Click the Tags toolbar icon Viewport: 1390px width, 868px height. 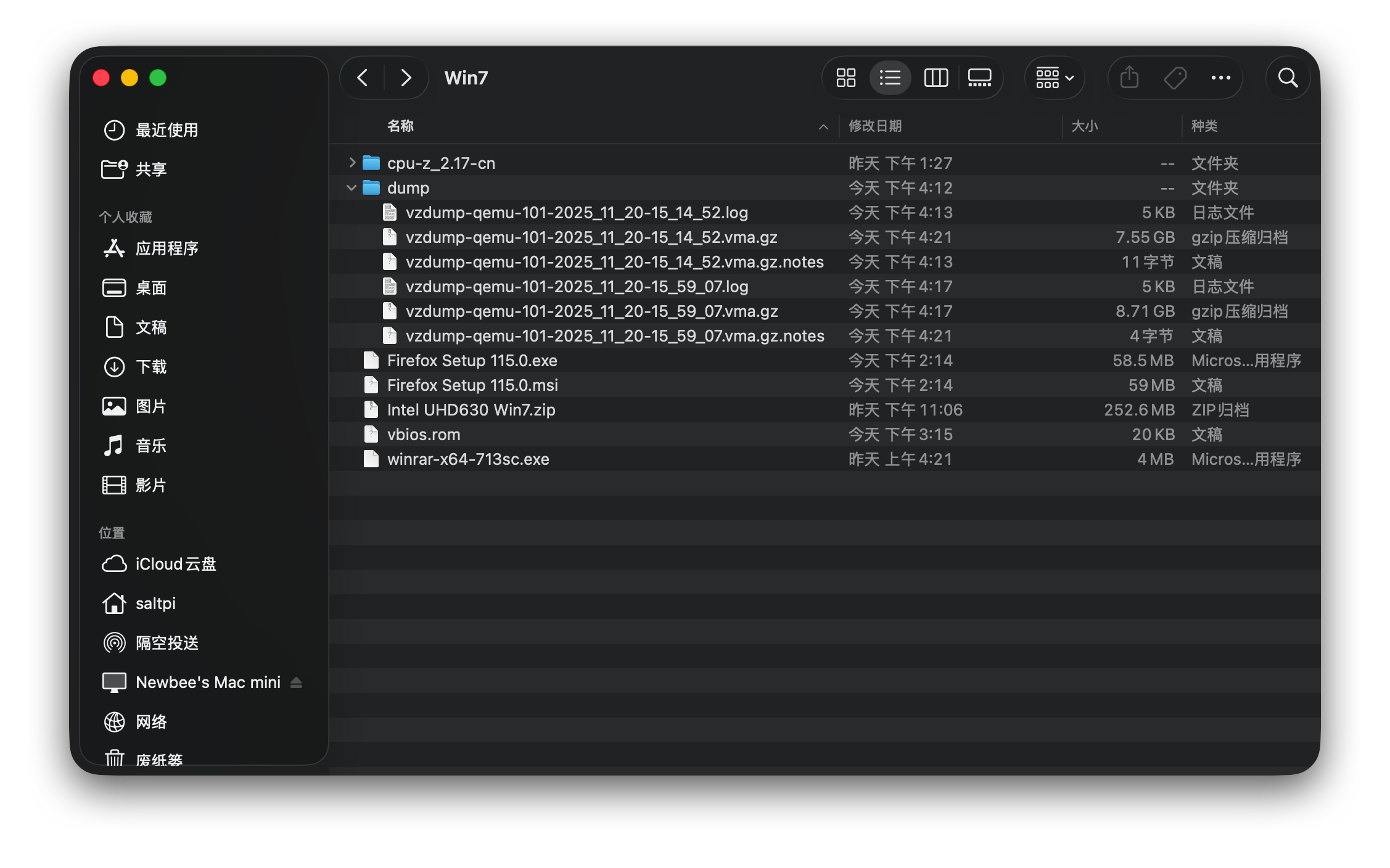[x=1175, y=78]
